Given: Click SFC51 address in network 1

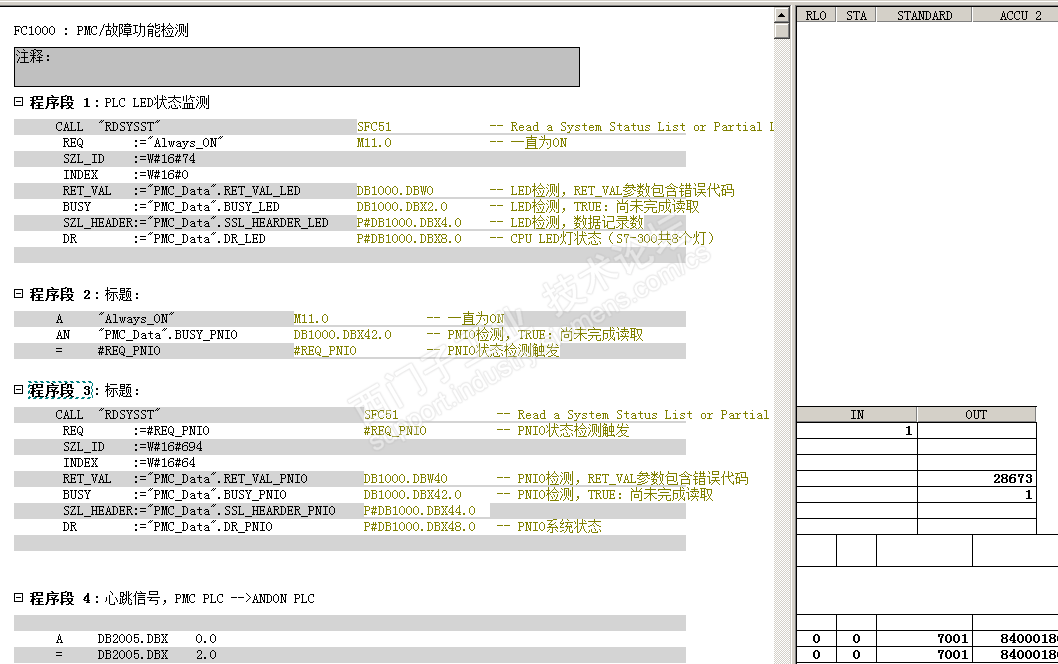Looking at the screenshot, I should click(374, 127).
